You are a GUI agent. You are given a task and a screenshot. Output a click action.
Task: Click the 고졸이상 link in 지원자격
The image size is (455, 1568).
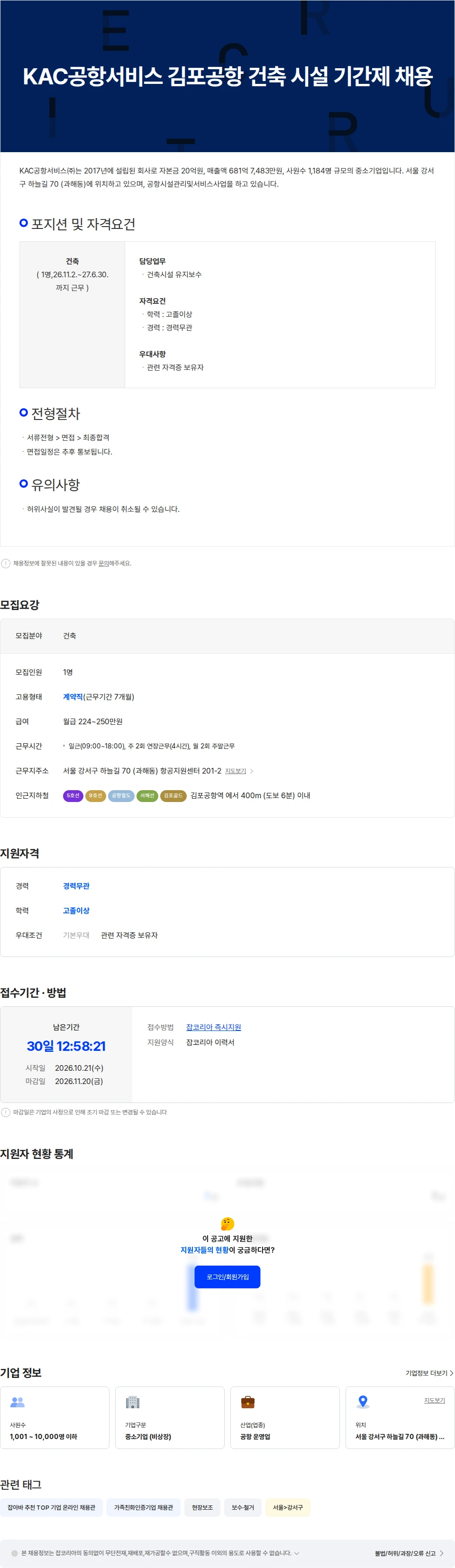(76, 911)
